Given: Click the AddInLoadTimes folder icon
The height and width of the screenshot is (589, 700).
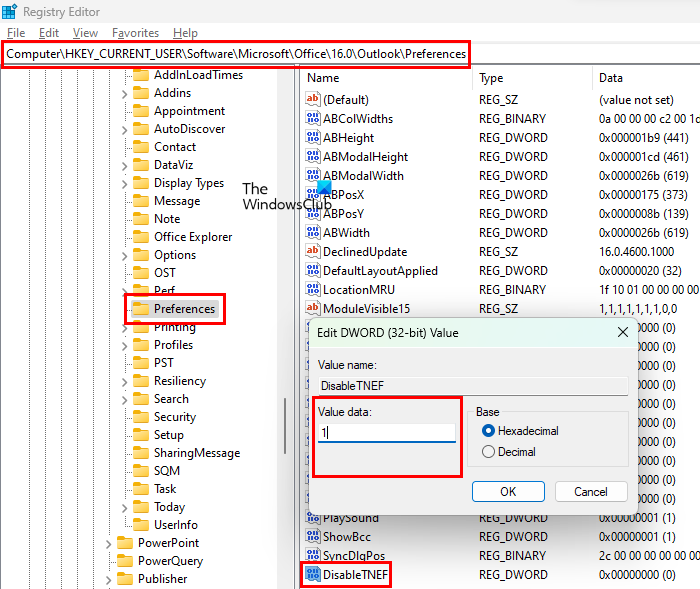Looking at the screenshot, I should [141, 75].
